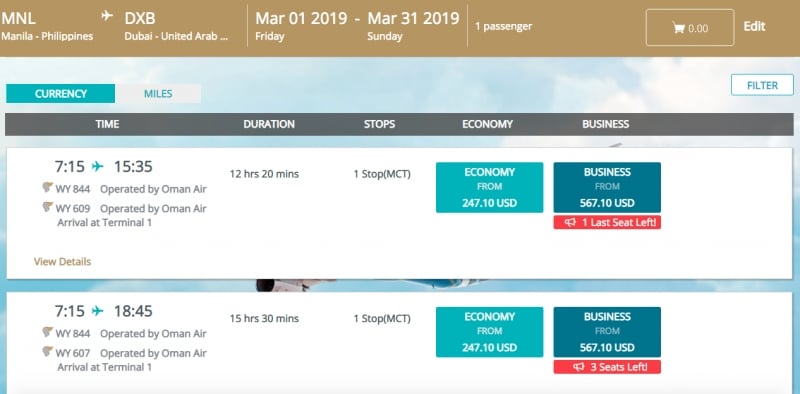The image size is (800, 394).
Task: Click the Oman Air logo beside WY 609
Action: [x=48, y=207]
